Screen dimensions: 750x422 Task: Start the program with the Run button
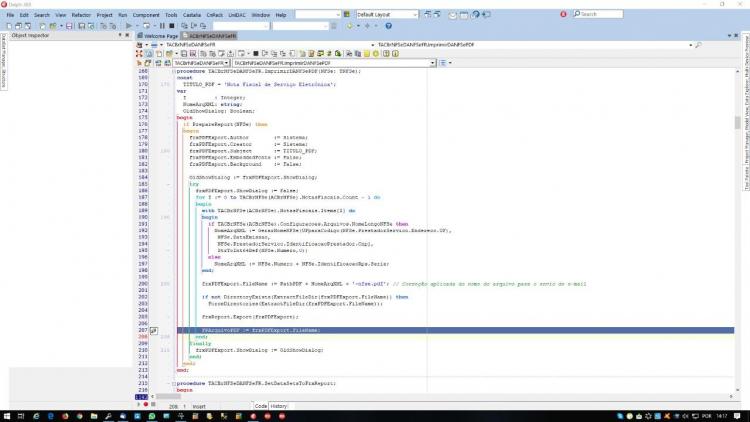[x=129, y=26]
